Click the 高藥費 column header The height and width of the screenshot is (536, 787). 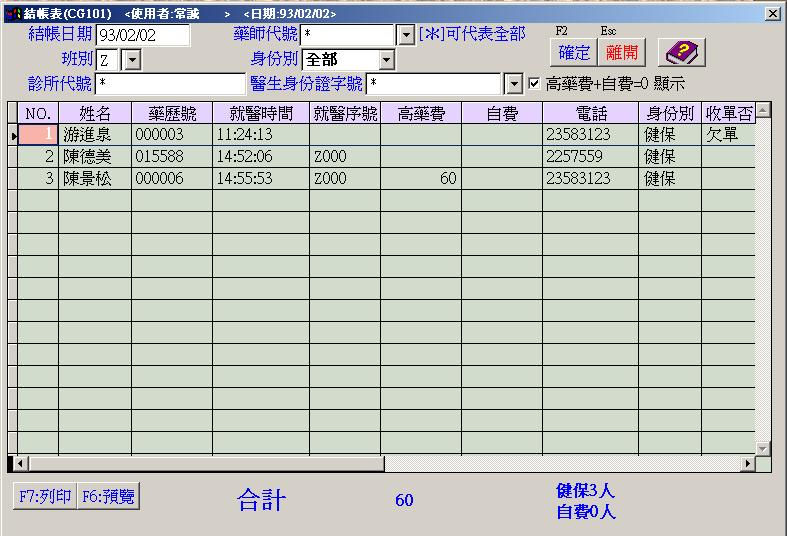[x=420, y=113]
